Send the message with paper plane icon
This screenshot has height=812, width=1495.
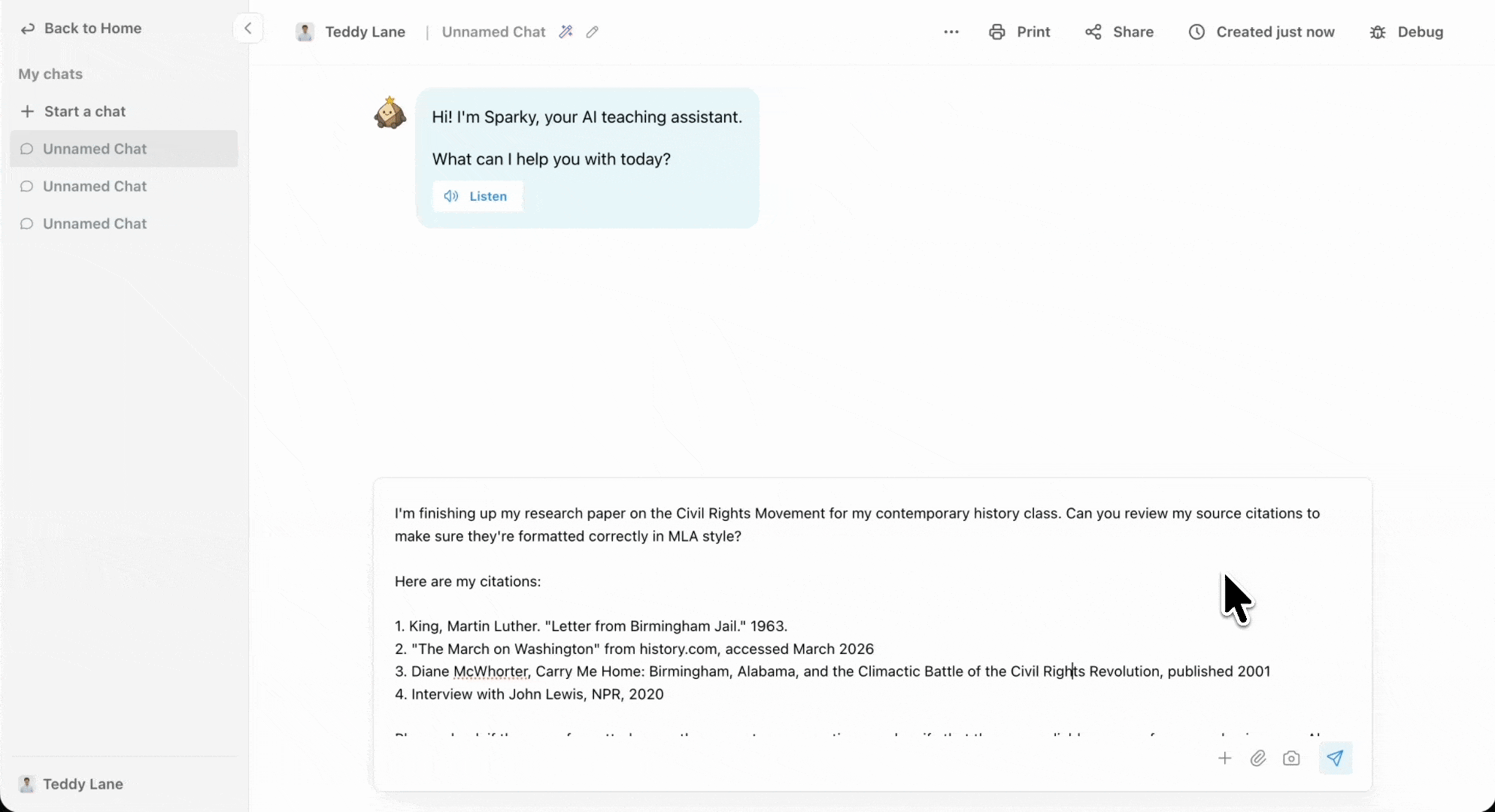coord(1336,758)
